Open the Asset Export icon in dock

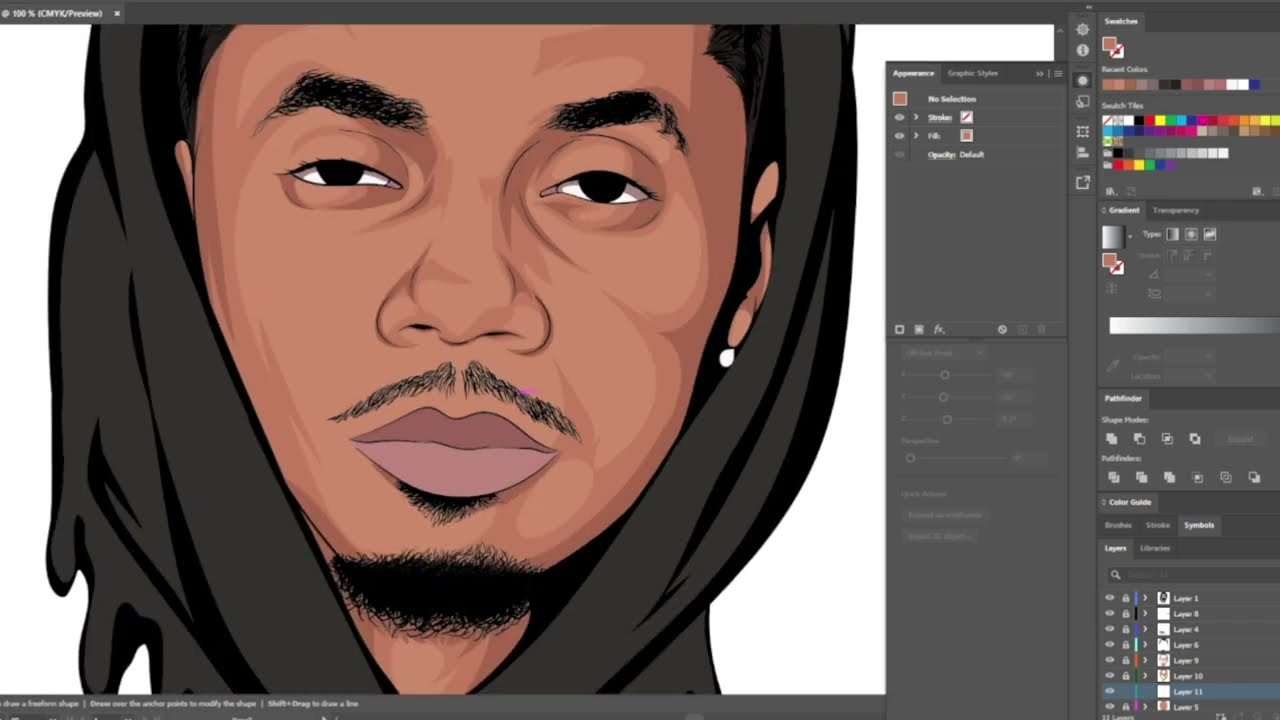pos(1083,182)
